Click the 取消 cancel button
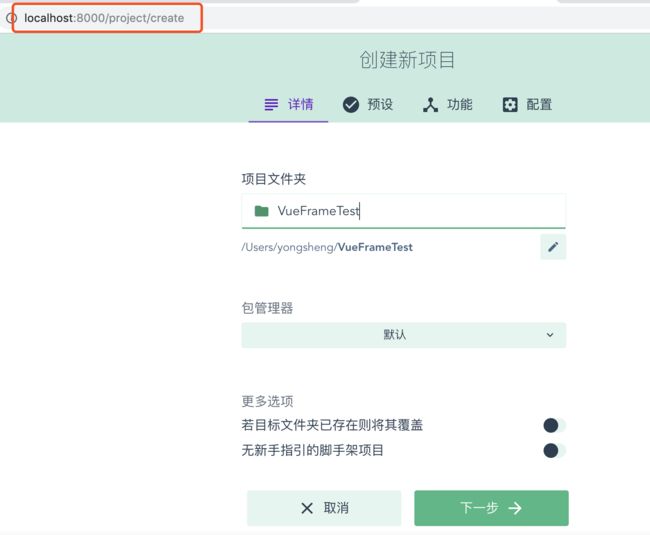Viewport: 650px width, 535px height. (x=324, y=508)
